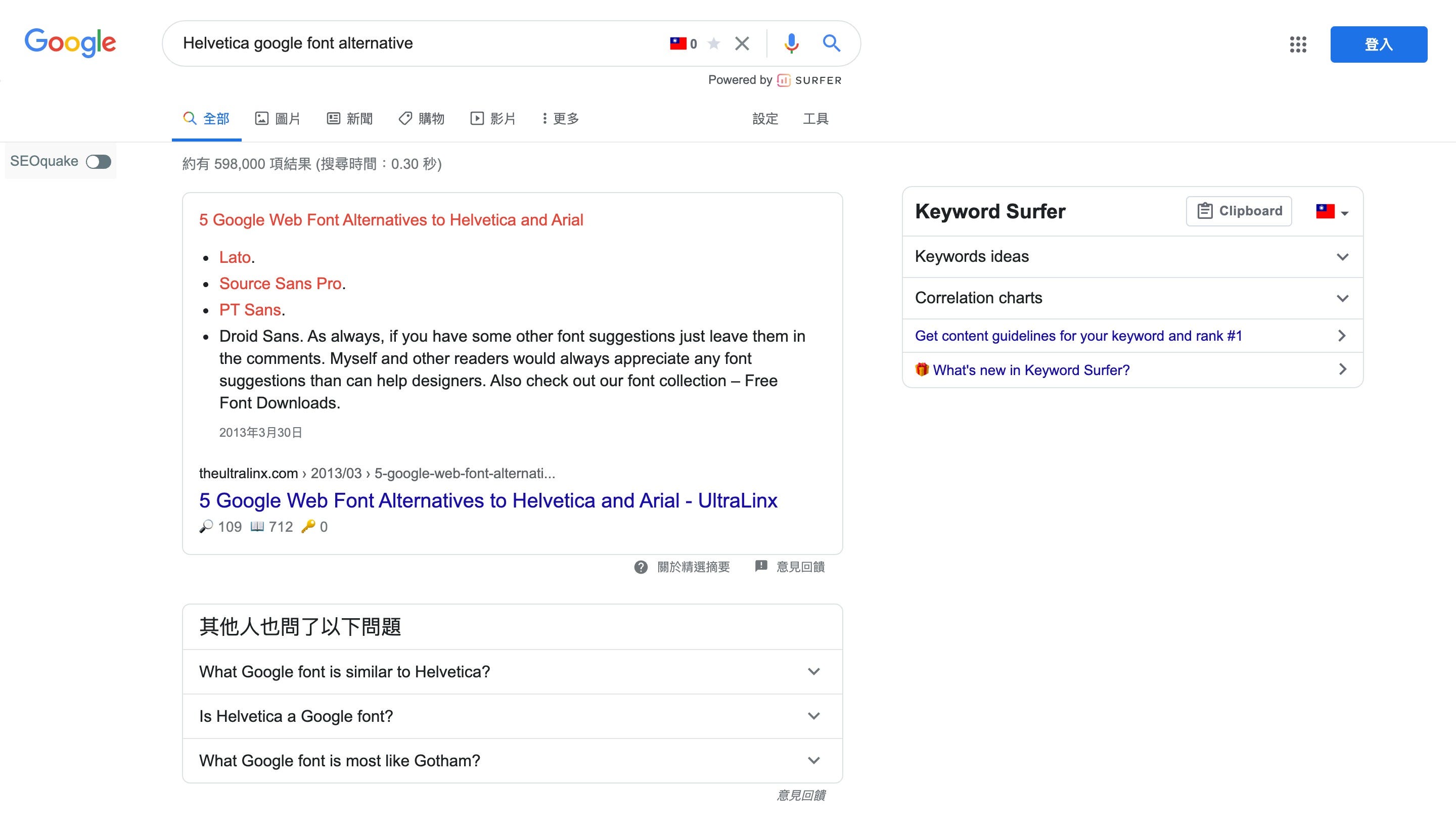Expand 'What Google font is most like Gotham?'
The width and height of the screenshot is (1456, 830).
click(513, 760)
